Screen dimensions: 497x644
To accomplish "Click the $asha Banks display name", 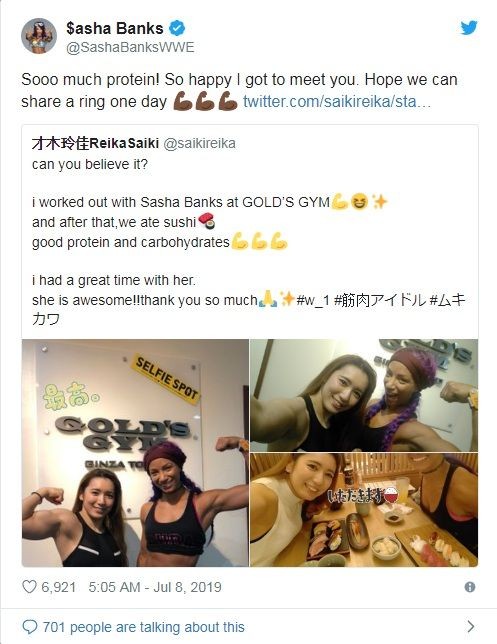I will click(x=115, y=28).
